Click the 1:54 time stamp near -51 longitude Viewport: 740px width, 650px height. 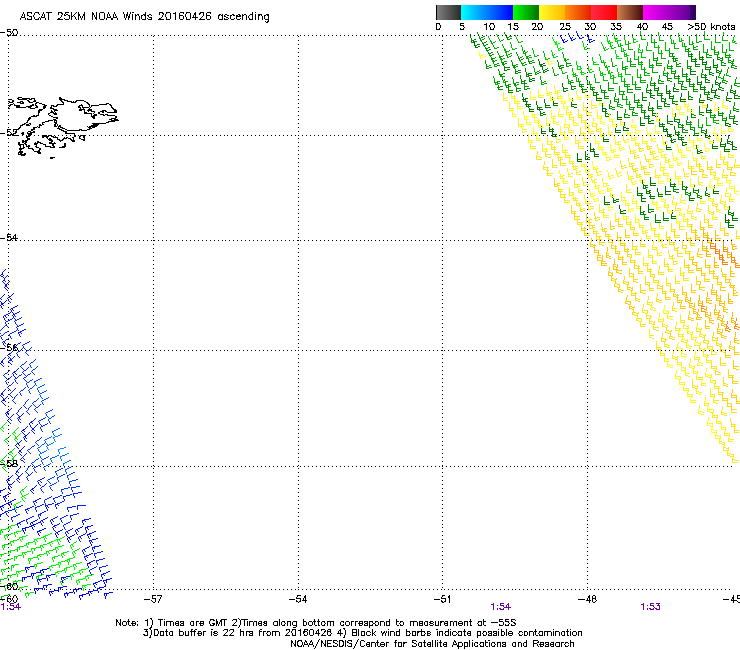tap(500, 607)
